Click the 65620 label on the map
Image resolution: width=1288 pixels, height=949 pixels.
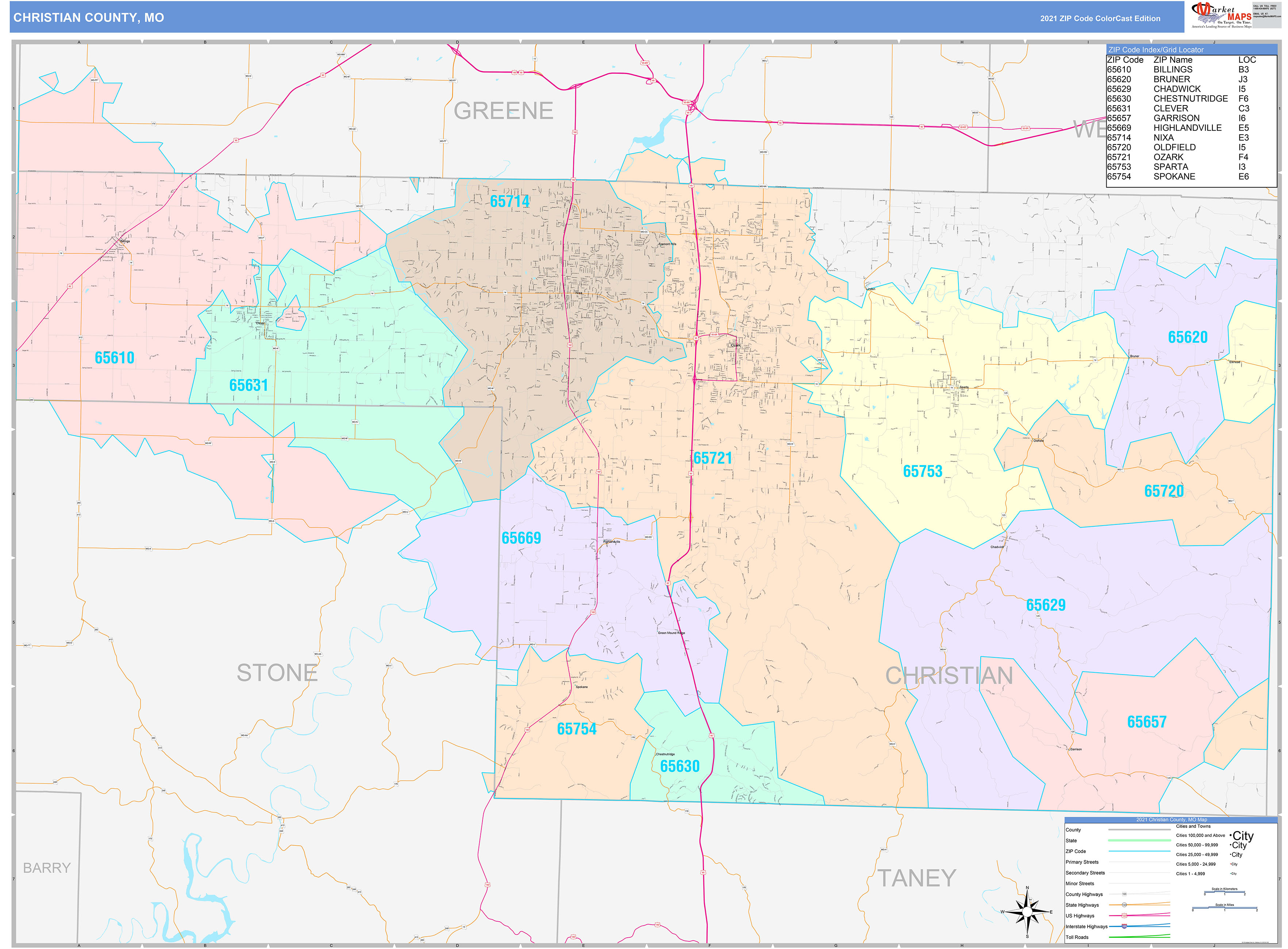(x=1188, y=337)
